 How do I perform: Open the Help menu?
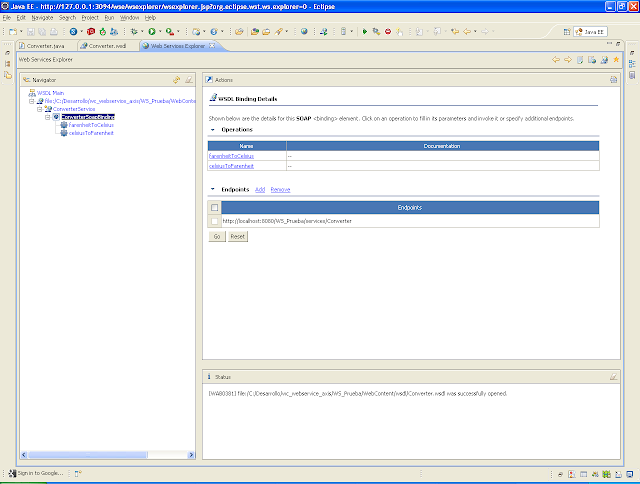[x=150, y=18]
